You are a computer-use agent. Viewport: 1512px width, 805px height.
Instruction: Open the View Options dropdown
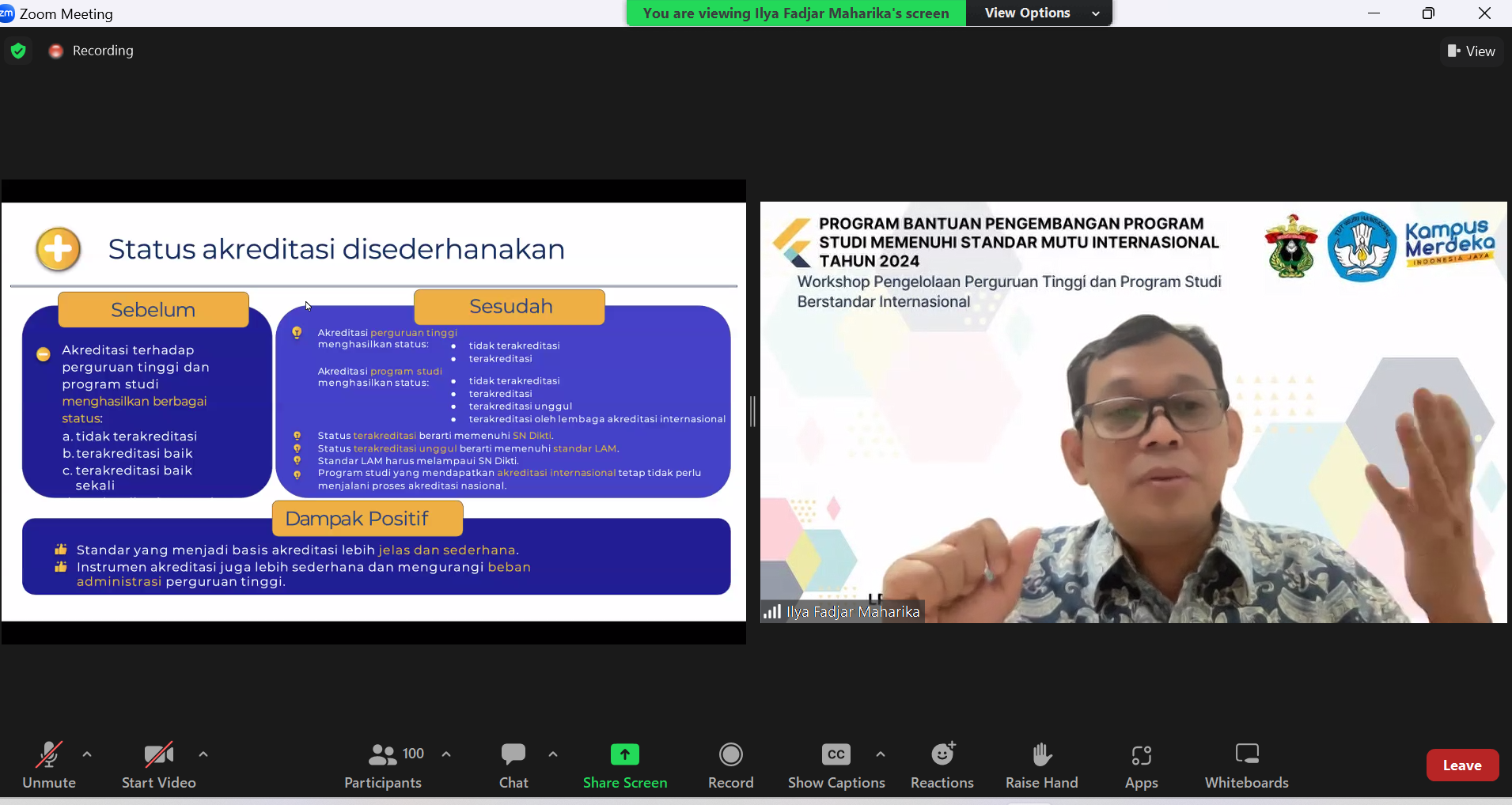(x=1039, y=13)
